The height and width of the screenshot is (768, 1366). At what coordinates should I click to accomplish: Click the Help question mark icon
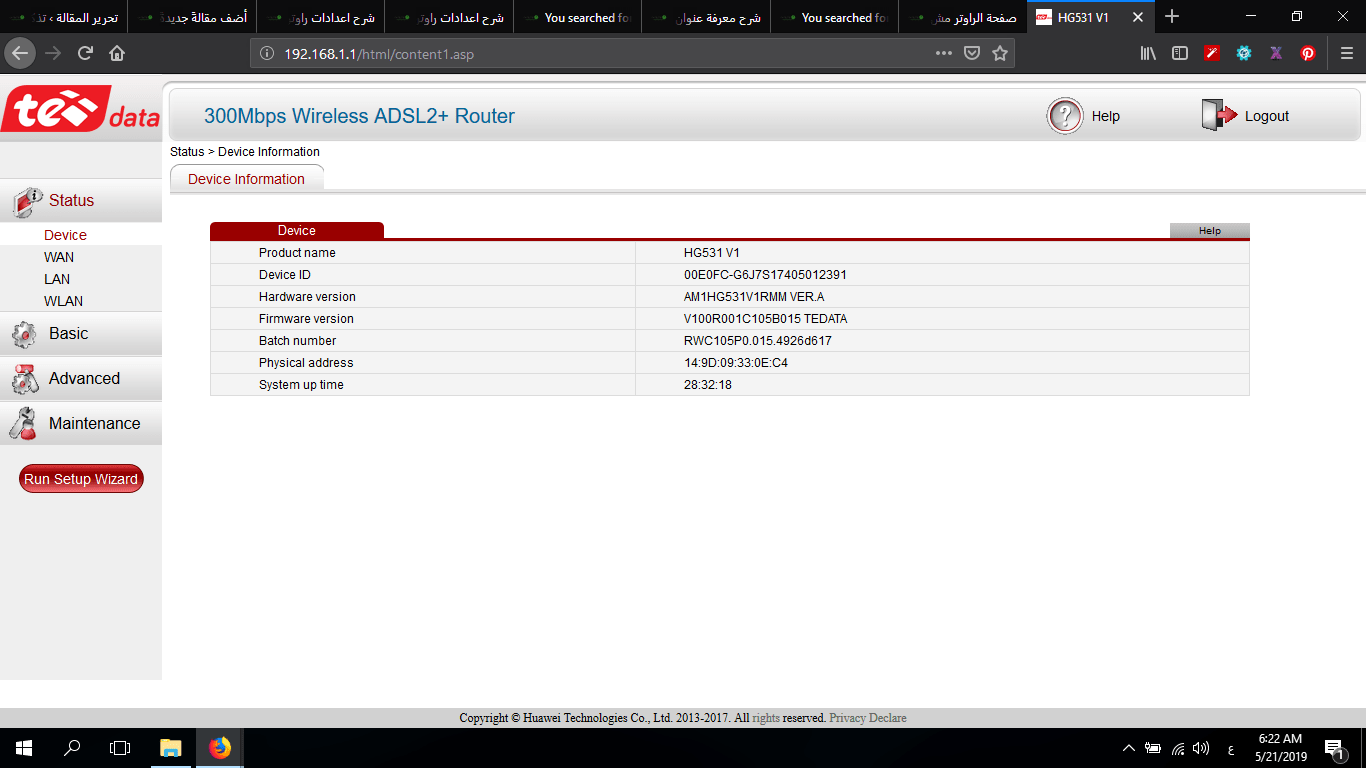(1065, 116)
